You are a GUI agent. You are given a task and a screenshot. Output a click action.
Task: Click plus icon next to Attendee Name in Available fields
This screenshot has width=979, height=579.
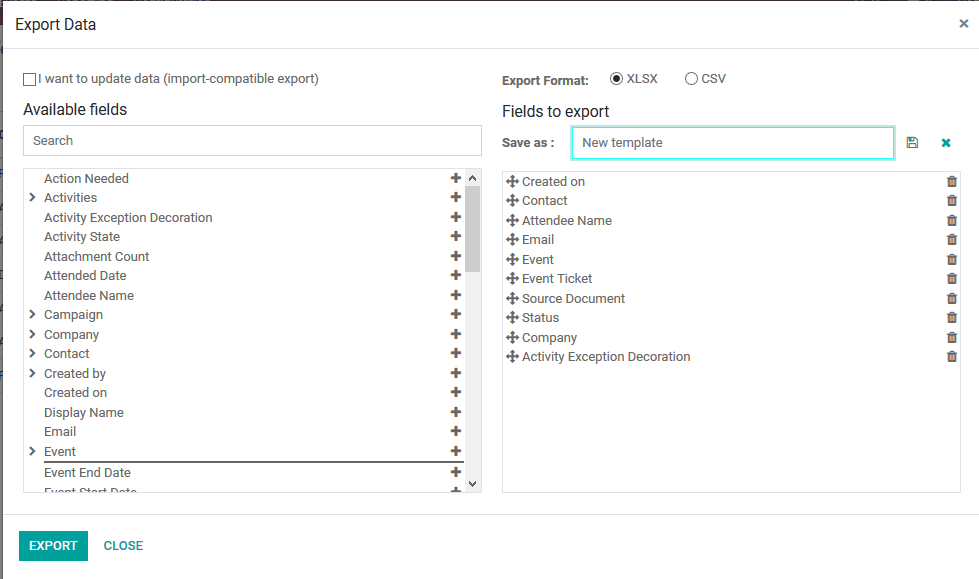coord(456,295)
